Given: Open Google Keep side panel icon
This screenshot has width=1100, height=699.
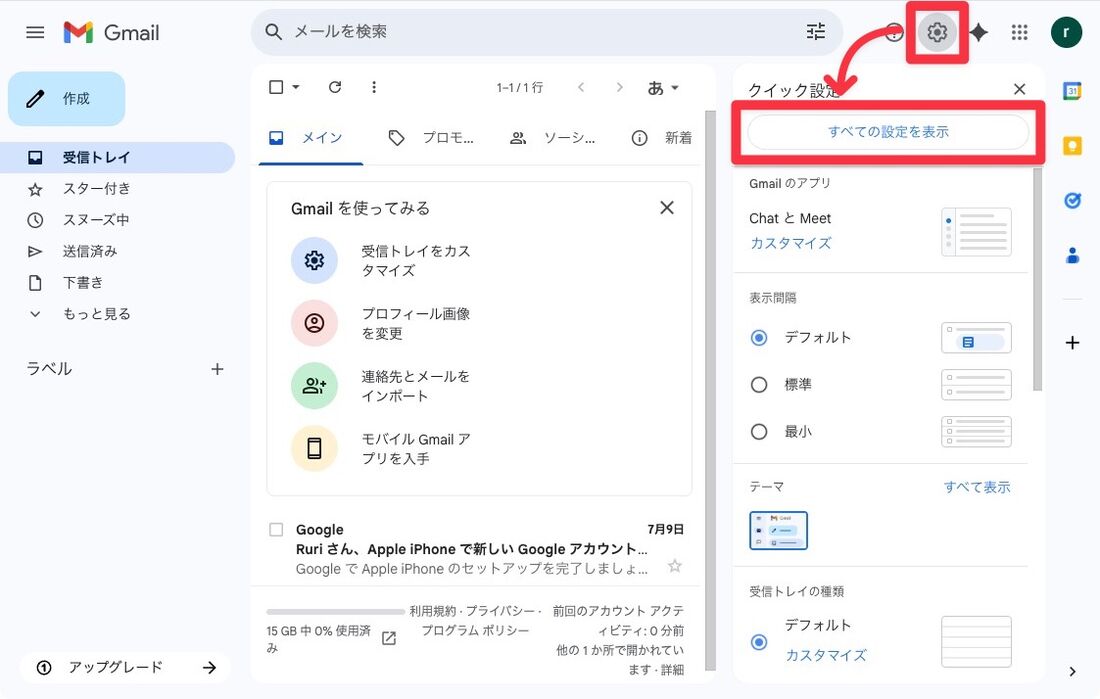Looking at the screenshot, I should (x=1072, y=146).
